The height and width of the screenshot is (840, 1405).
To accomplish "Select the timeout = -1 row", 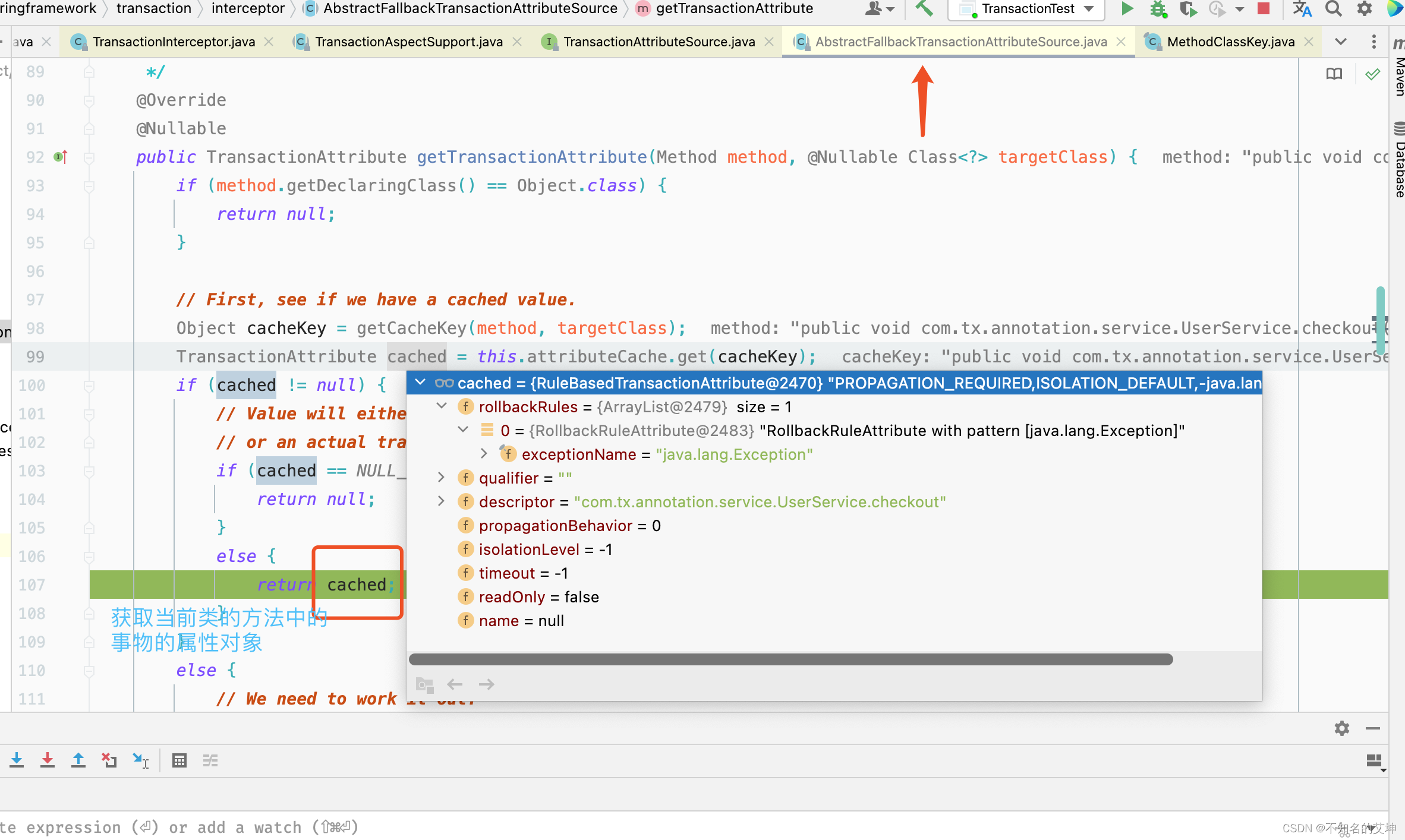I will (x=834, y=573).
